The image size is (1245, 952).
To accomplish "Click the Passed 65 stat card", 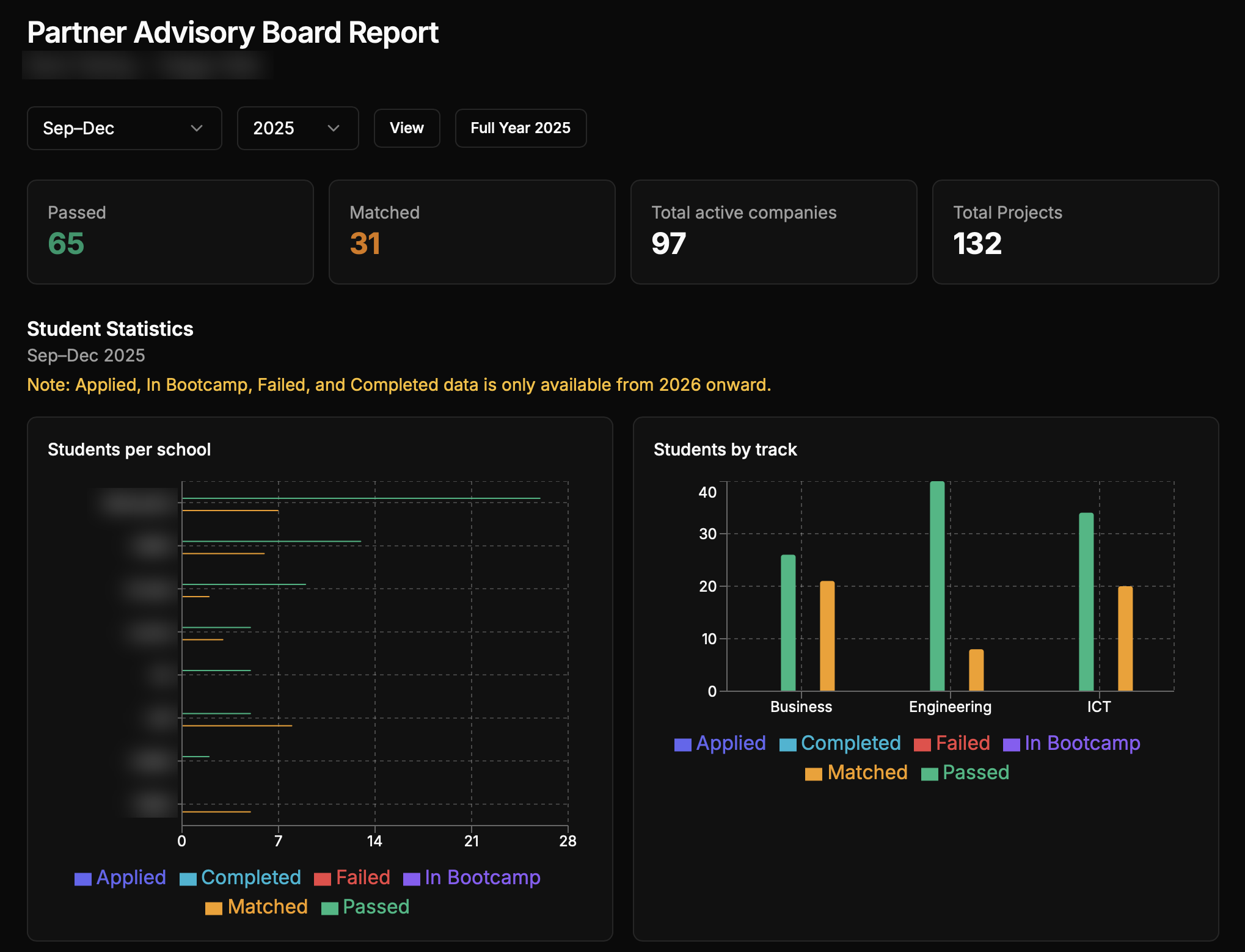I will (170, 232).
